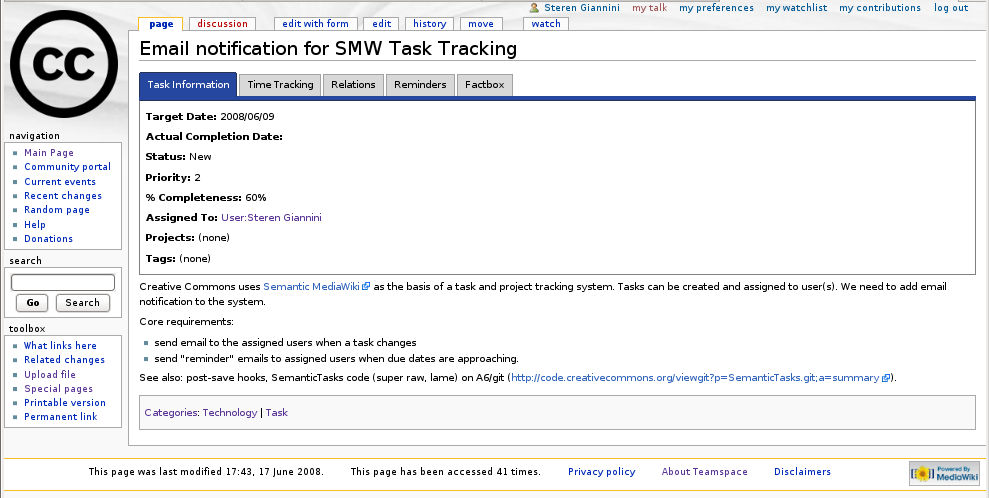Open the Technology category link

(229, 413)
